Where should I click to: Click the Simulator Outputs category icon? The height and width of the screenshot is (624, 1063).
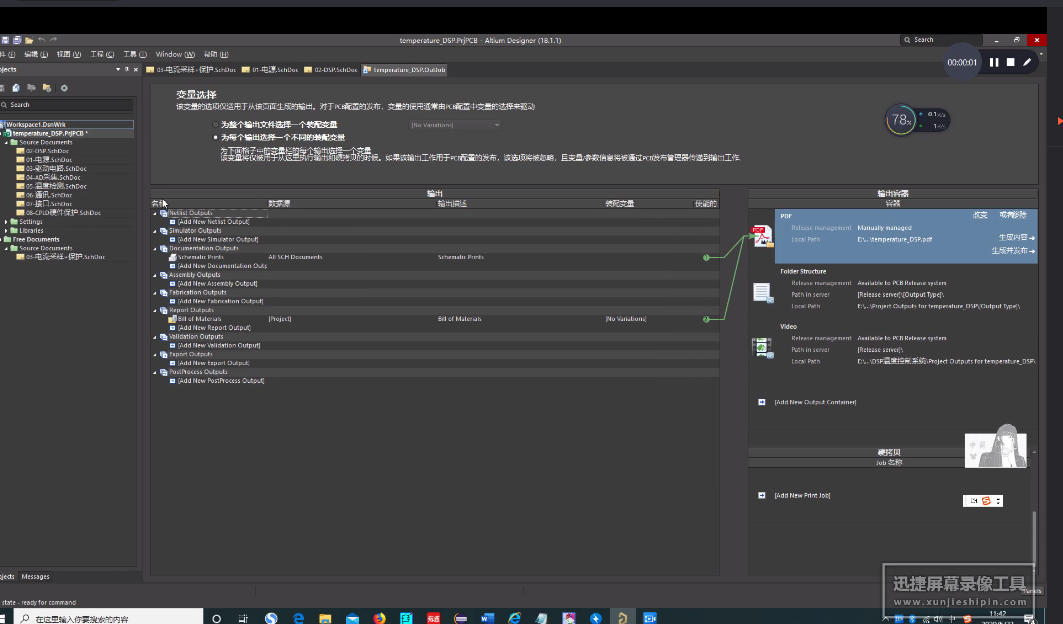tap(163, 231)
